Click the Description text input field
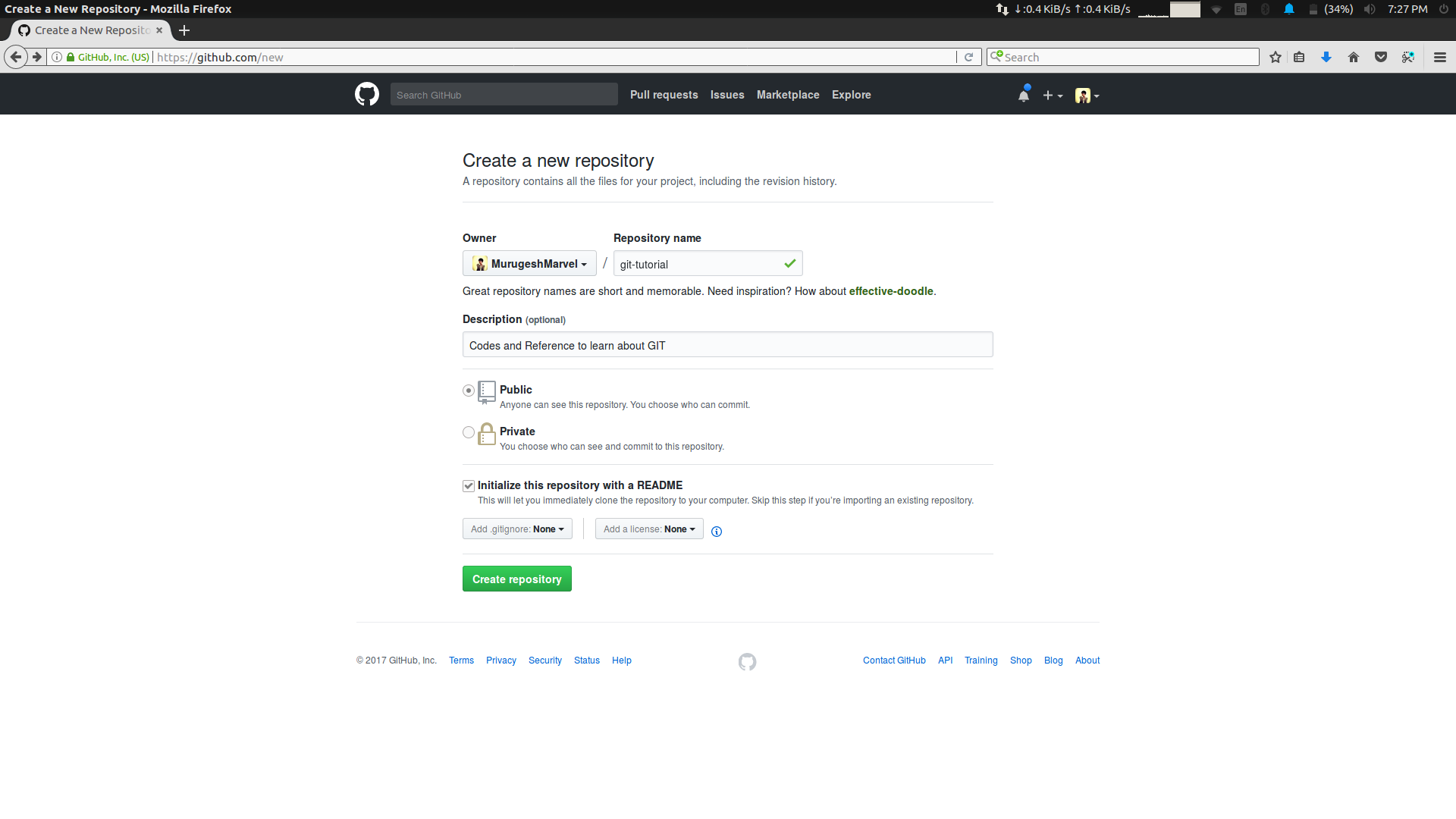Image resolution: width=1456 pixels, height=819 pixels. pos(727,345)
